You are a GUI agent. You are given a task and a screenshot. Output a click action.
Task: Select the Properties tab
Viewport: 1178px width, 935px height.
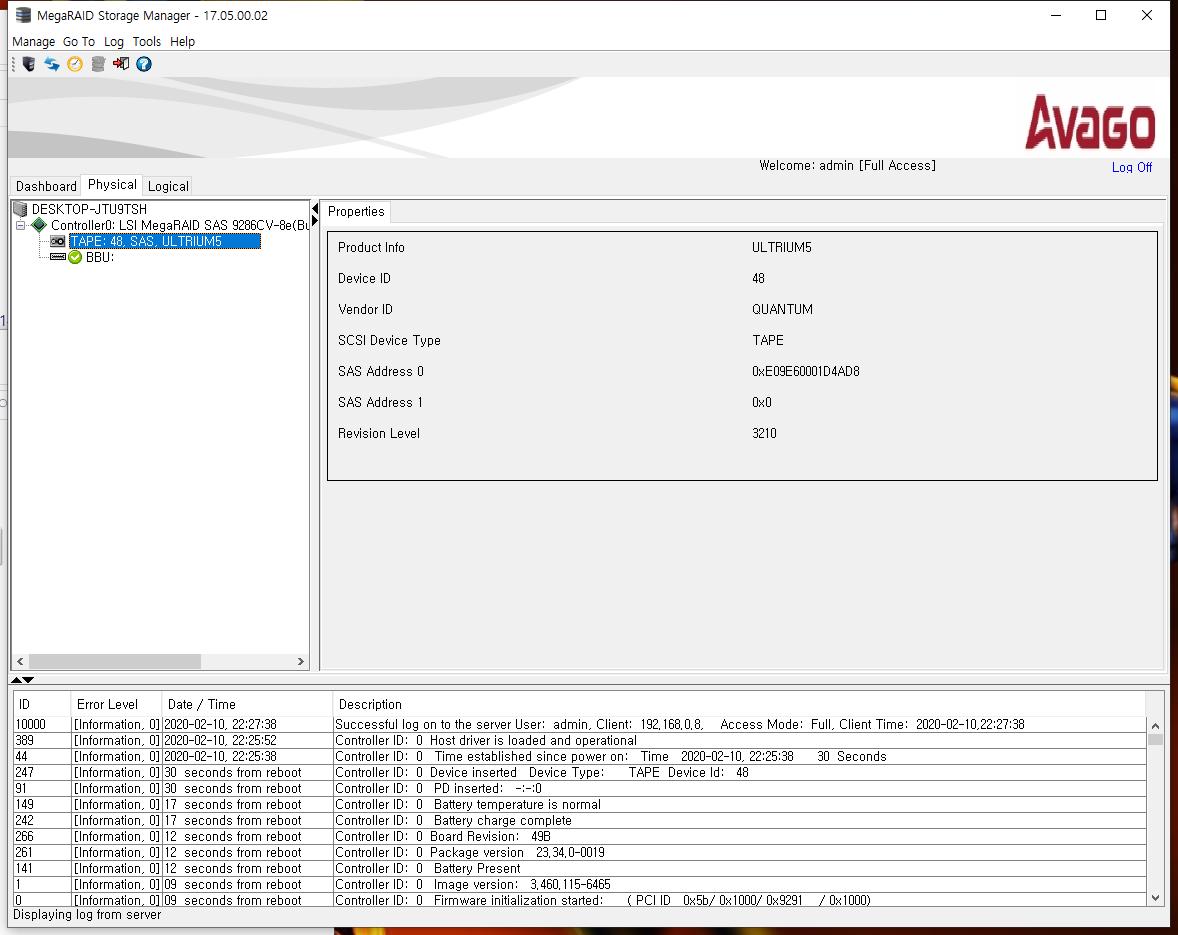[356, 212]
